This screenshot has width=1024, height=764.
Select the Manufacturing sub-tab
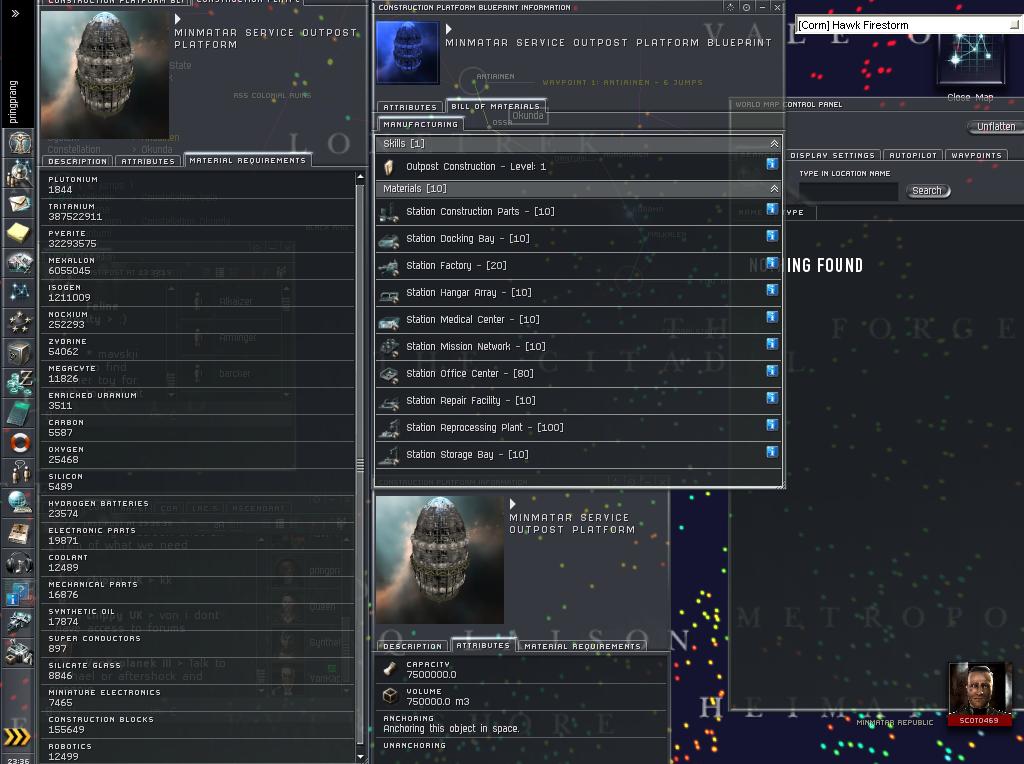(x=421, y=124)
